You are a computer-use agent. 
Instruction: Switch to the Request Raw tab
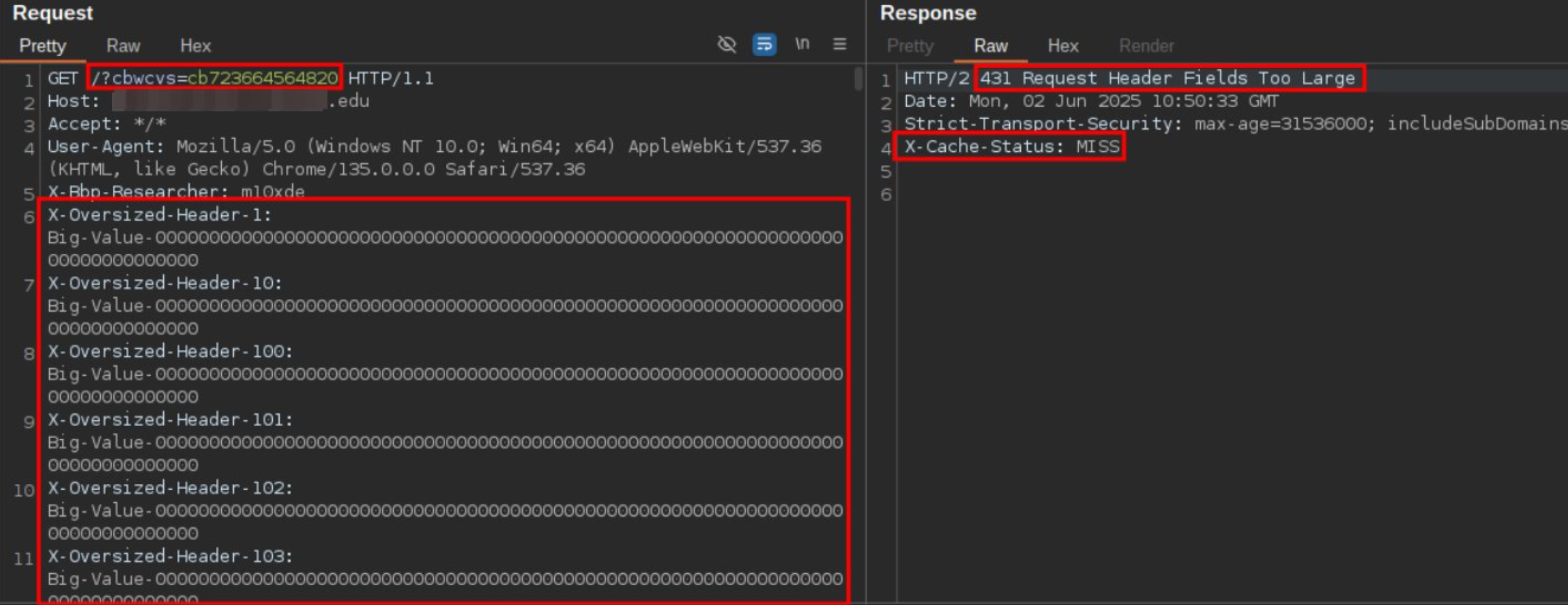[123, 46]
